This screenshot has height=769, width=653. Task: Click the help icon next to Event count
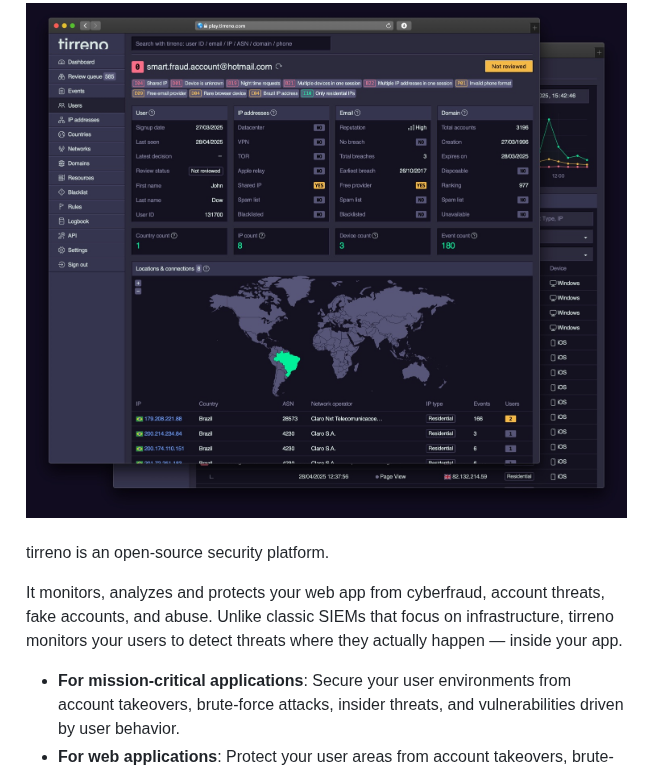pyautogui.click(x=474, y=236)
